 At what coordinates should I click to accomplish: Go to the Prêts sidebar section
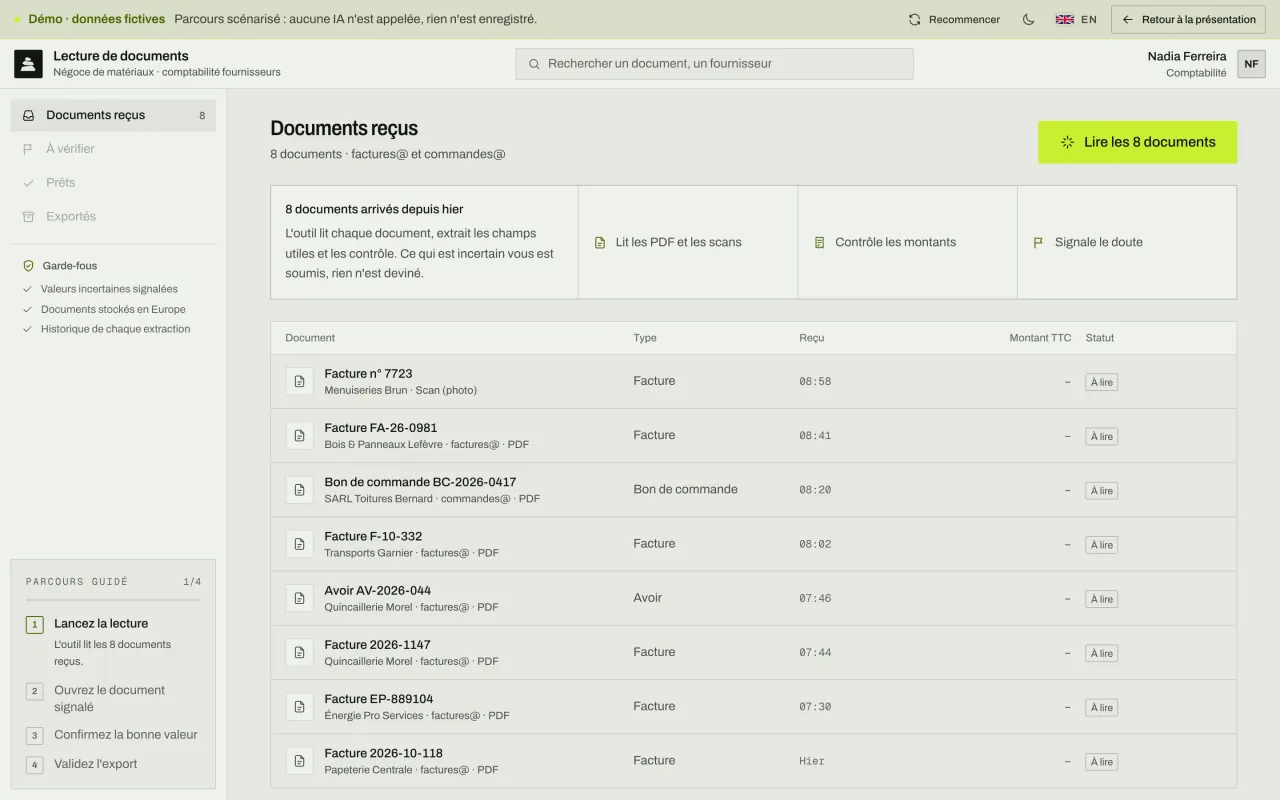(x=113, y=182)
